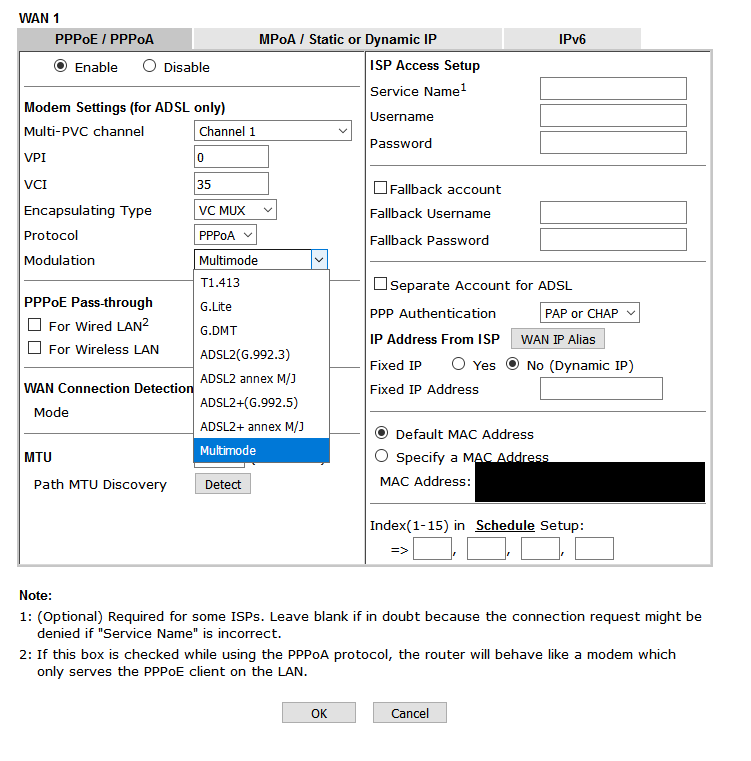Click the Fallback Password field
Image resolution: width=751 pixels, height=761 pixels.
point(613,239)
